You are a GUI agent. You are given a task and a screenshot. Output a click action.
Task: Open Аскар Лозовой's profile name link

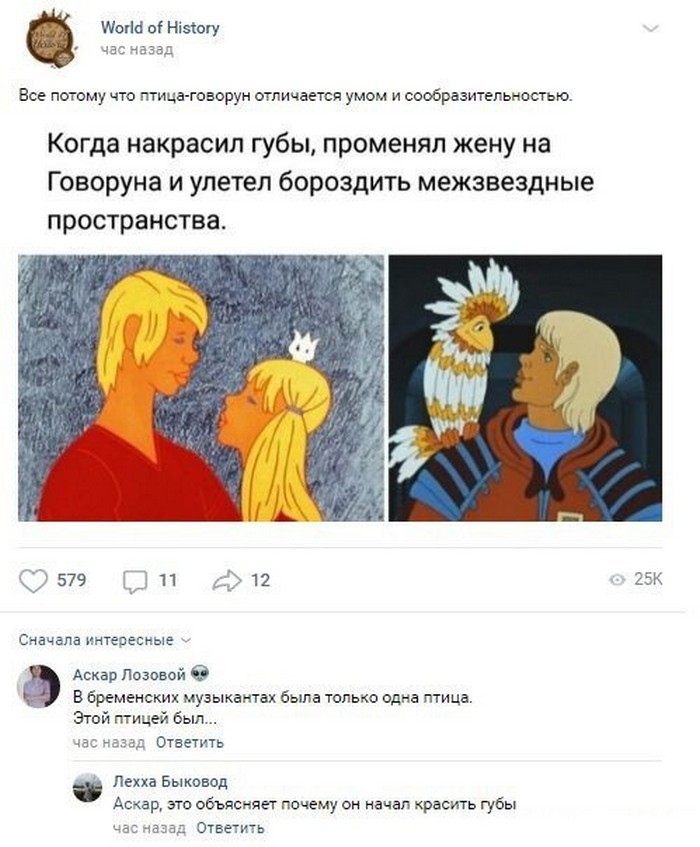[x=130, y=674]
